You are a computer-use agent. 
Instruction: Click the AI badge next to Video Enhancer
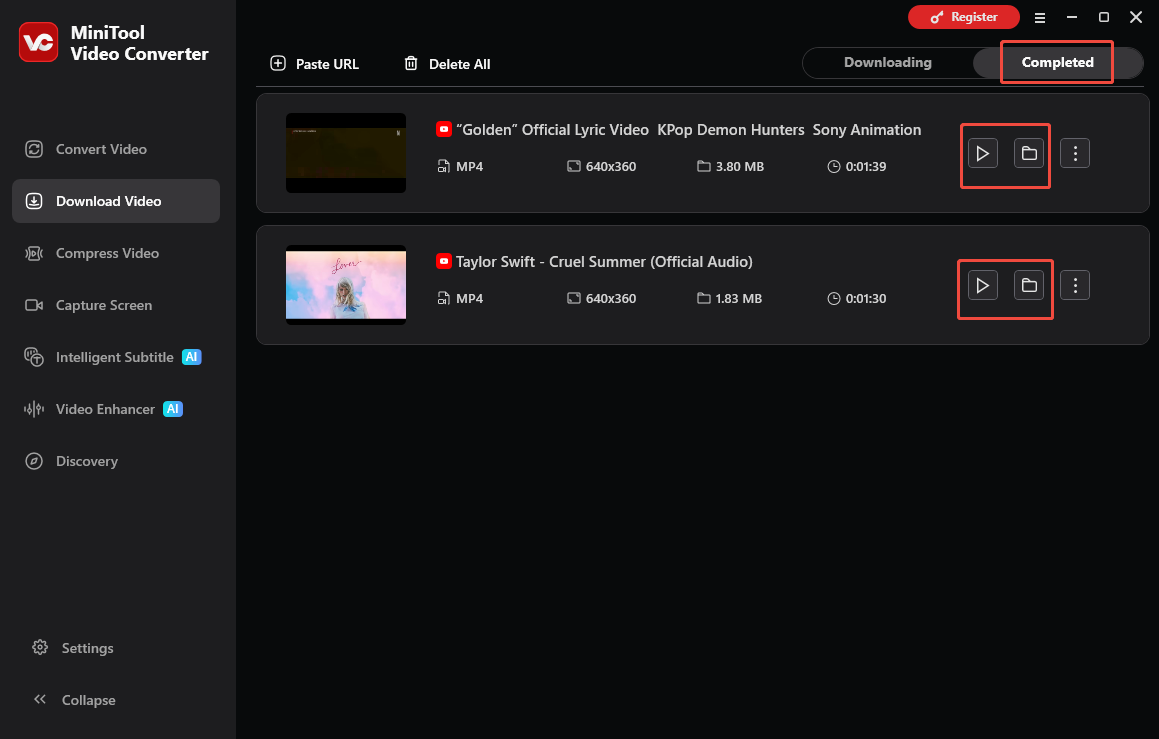[173, 409]
